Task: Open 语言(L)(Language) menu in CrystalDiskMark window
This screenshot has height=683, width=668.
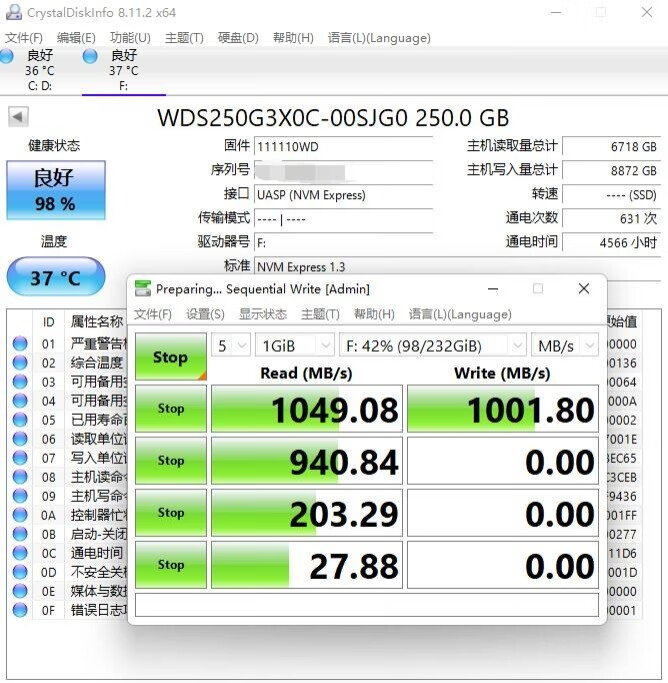Action: 460,314
